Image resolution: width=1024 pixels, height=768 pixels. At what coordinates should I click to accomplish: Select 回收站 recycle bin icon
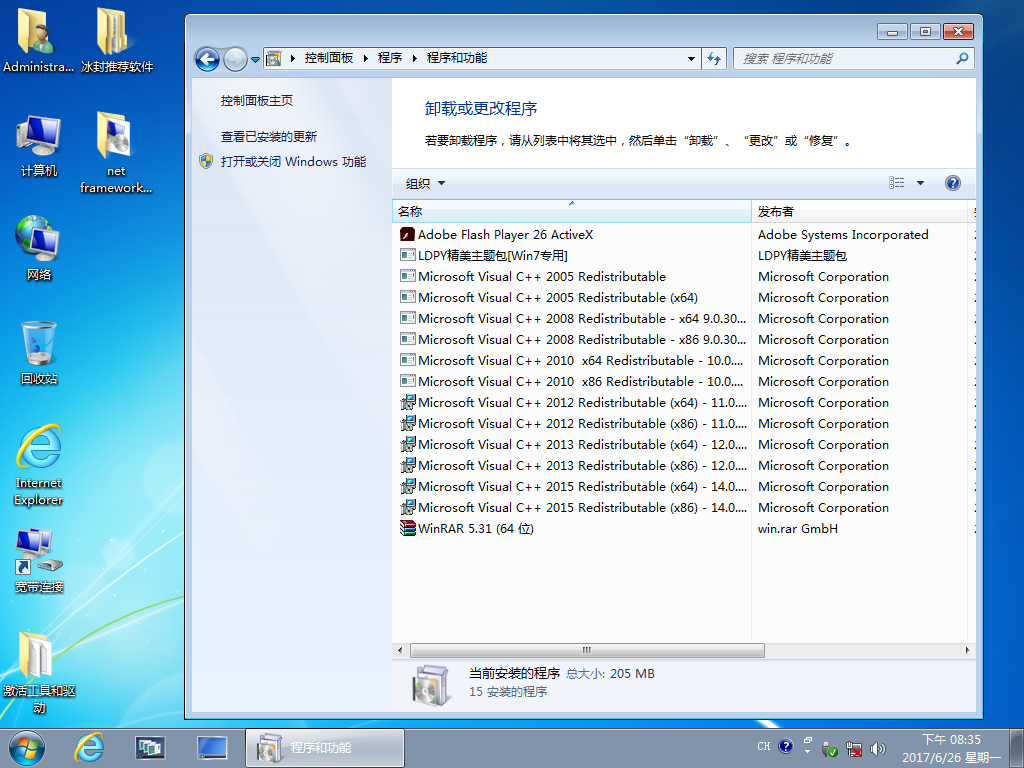[x=39, y=353]
